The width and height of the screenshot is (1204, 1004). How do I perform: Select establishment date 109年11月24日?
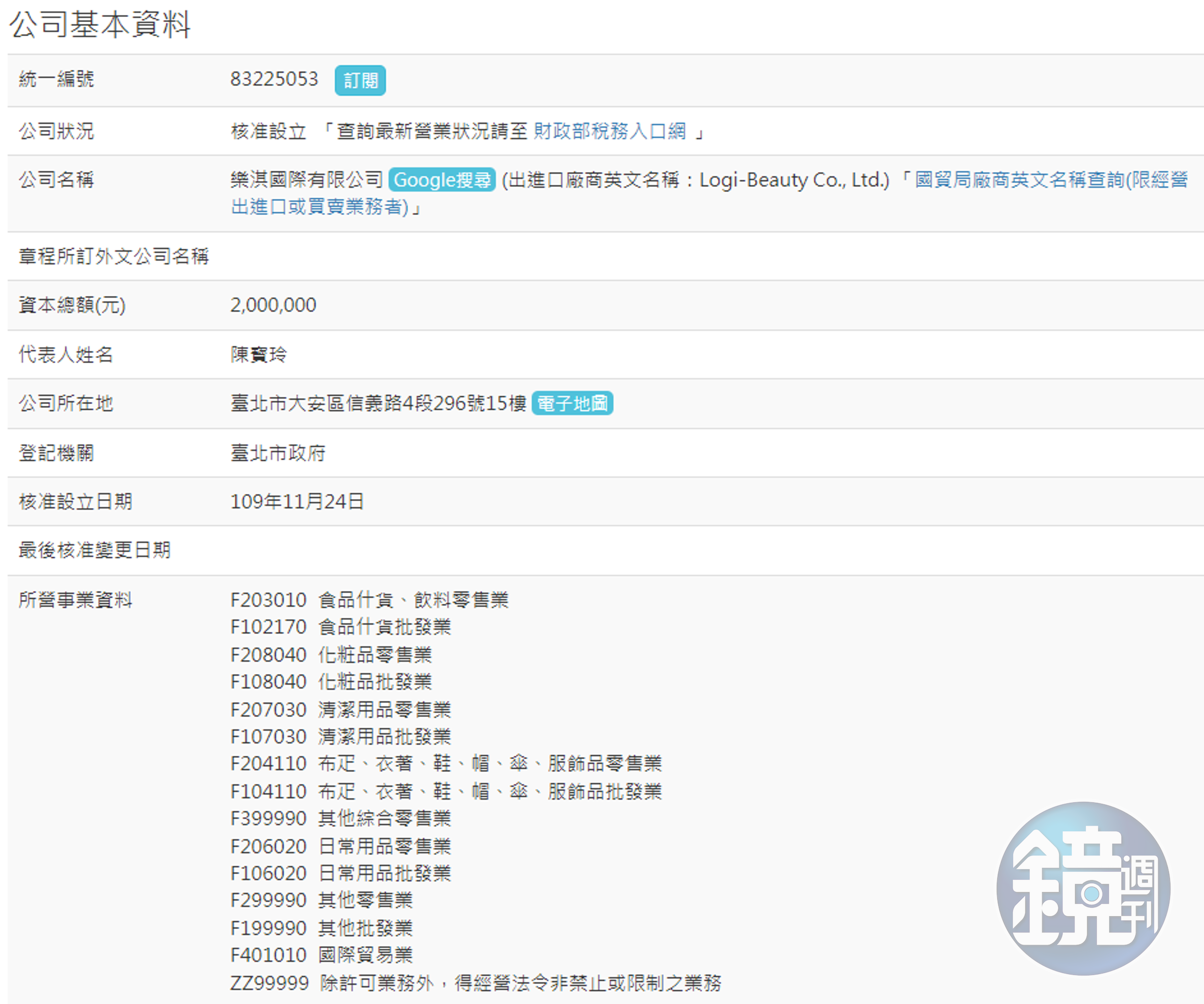(297, 502)
